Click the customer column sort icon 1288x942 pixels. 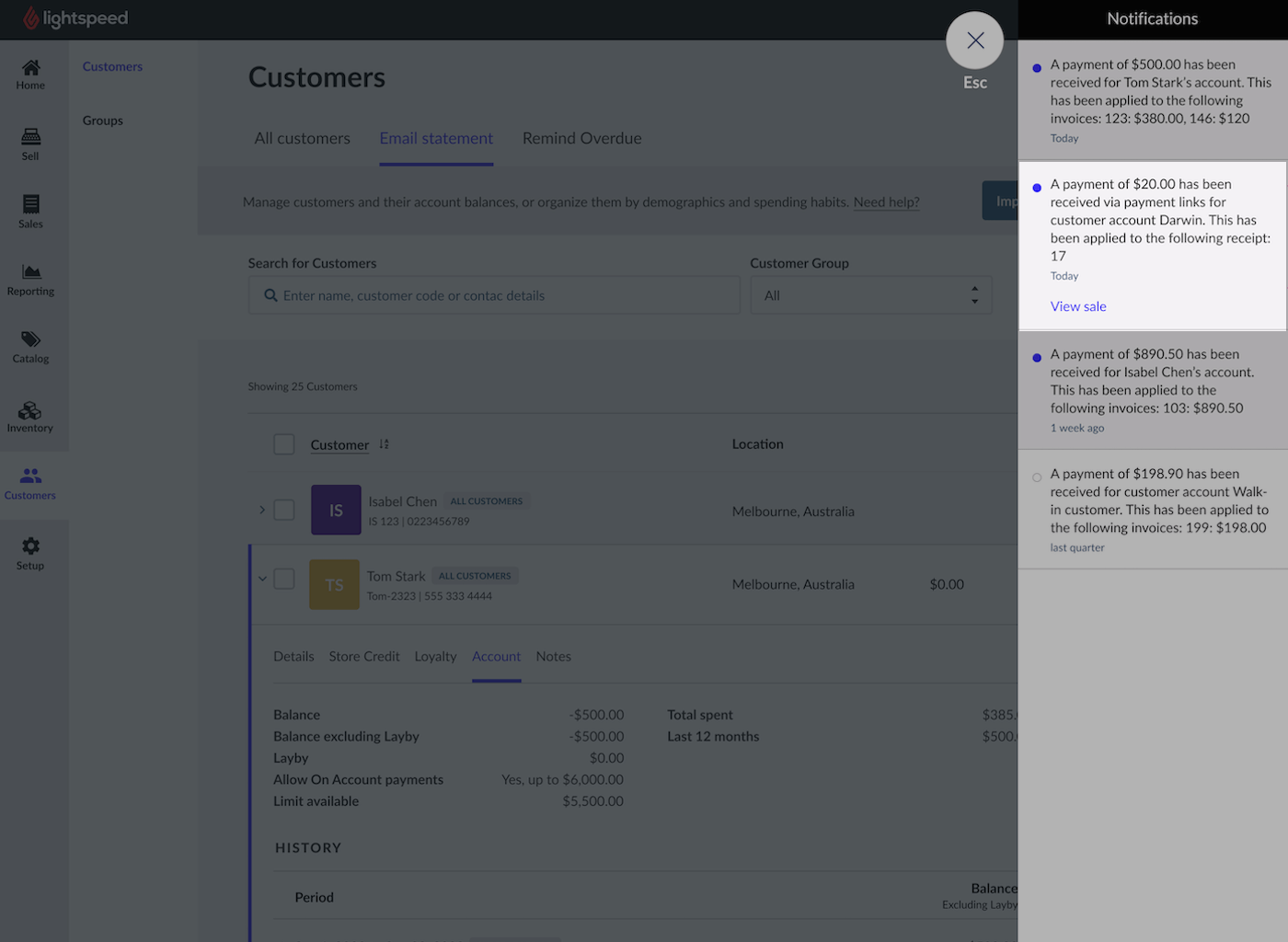click(x=384, y=444)
